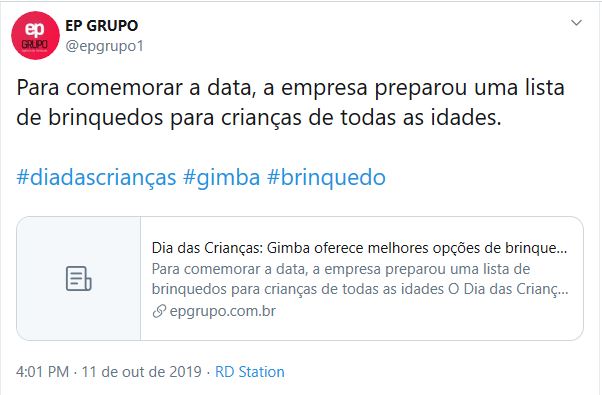The height and width of the screenshot is (395, 602).
Task: Visit the @epgrupo1 handle
Action: (x=104, y=46)
